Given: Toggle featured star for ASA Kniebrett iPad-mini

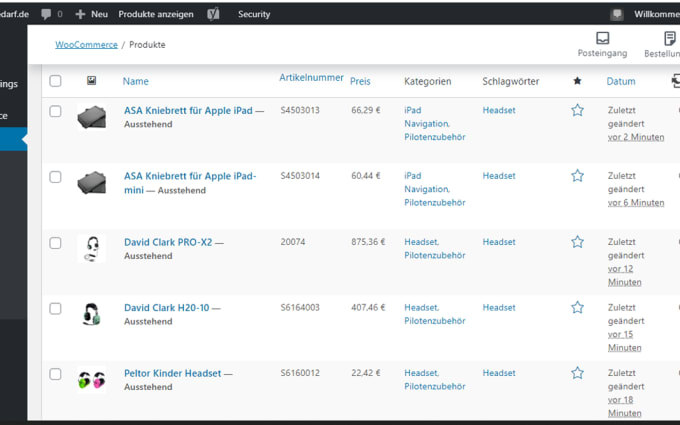Looking at the screenshot, I should [x=577, y=176].
